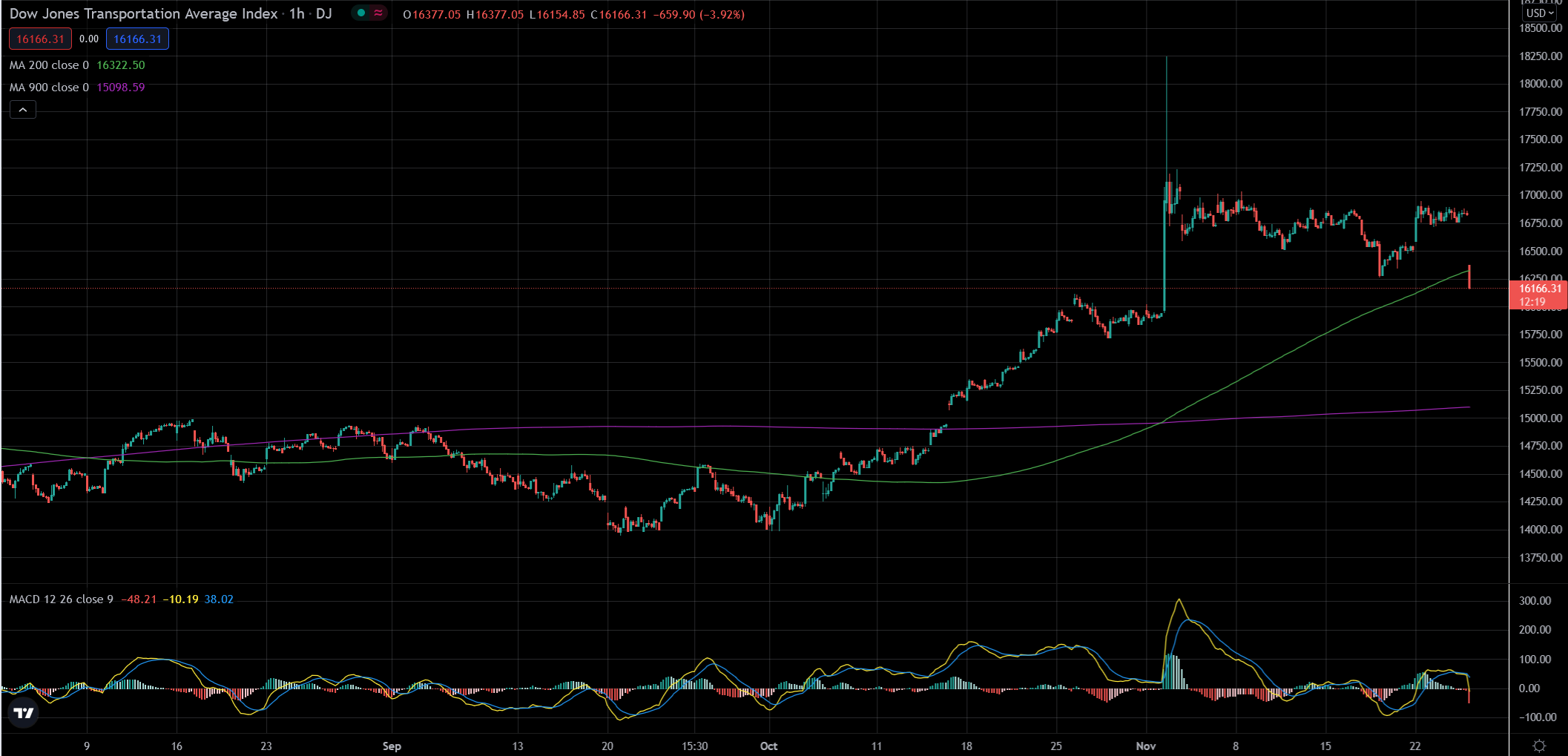
Task: Click the red sell price 16166.31 button
Action: 41,39
